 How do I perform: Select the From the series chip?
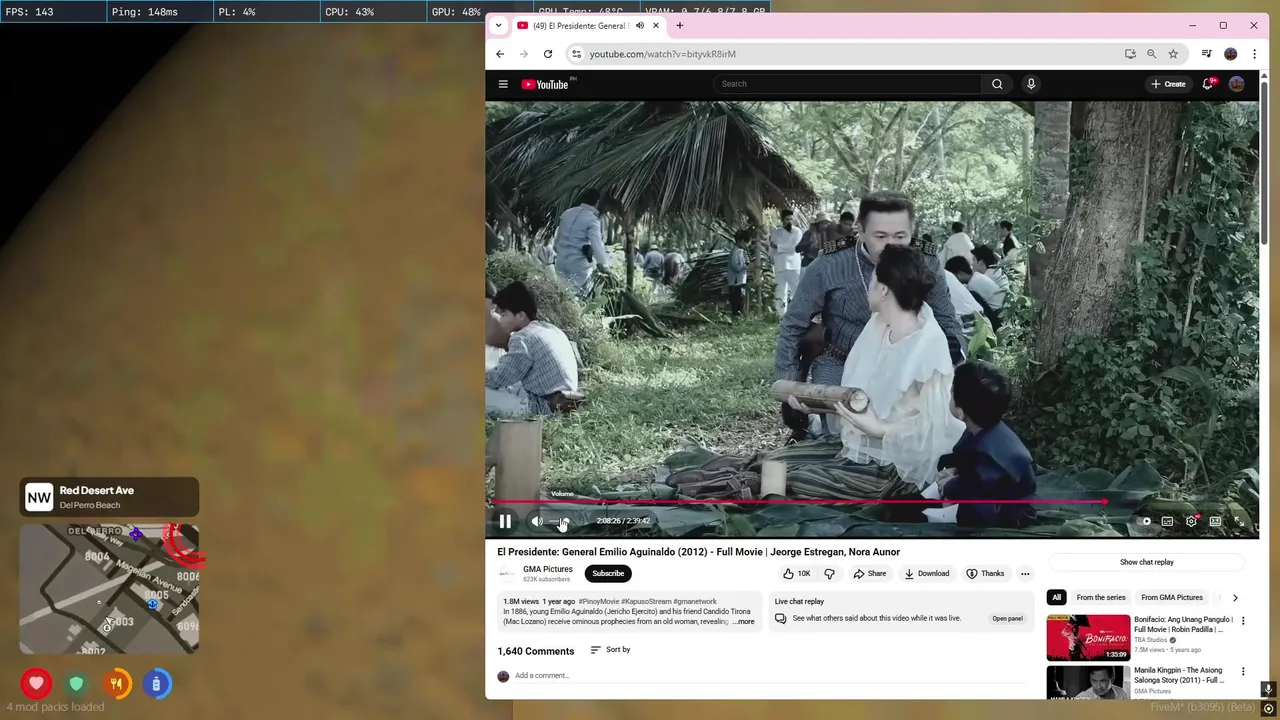click(1101, 597)
